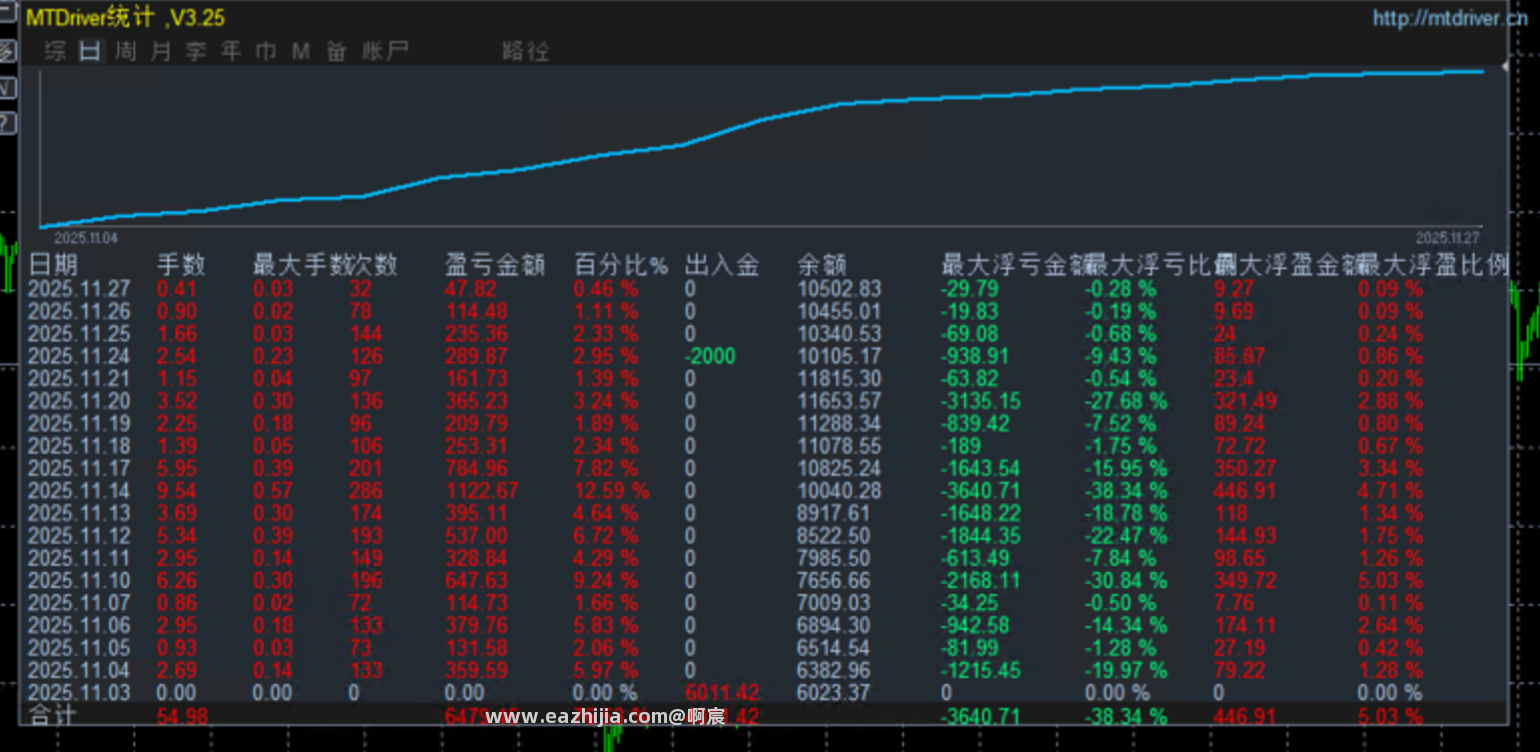Click the -3135.15 floating loss value
Viewport: 1540px width, 752px height.
click(x=982, y=401)
